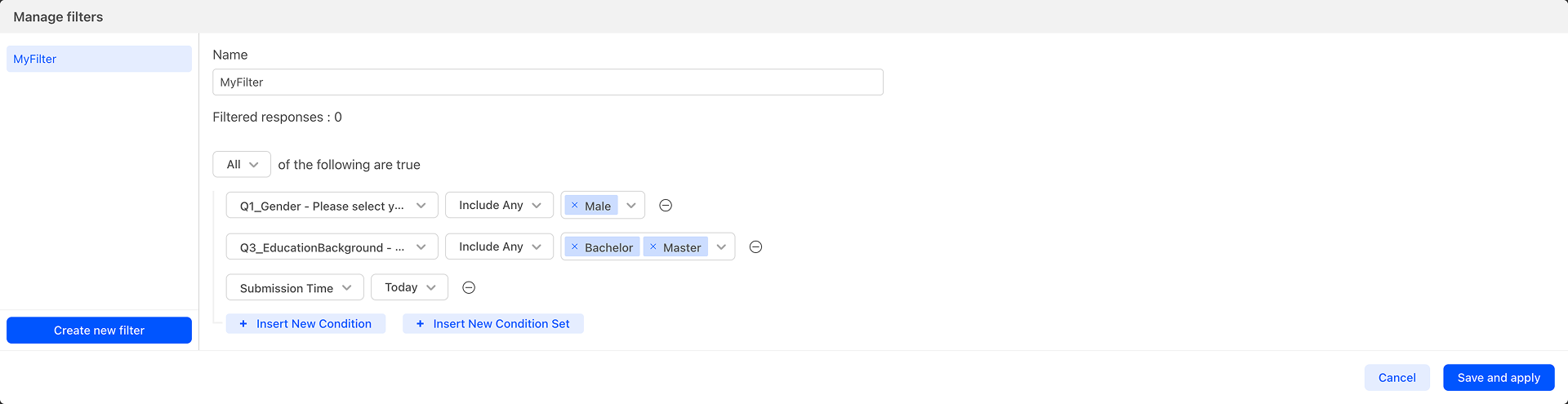Screen dimensions: 1568x404
Task: Focus the filter Name input field
Action: (x=548, y=82)
